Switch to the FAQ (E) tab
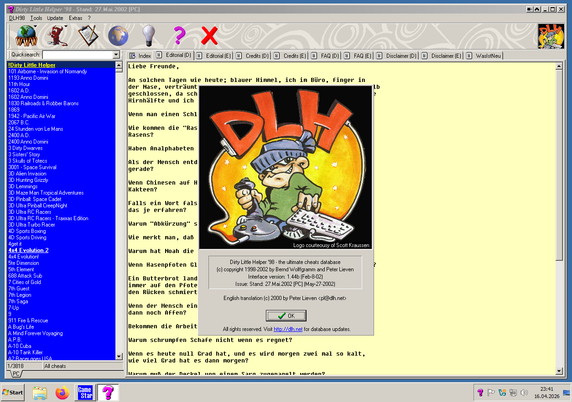Screen dimensions: 572x402 pos(358,56)
